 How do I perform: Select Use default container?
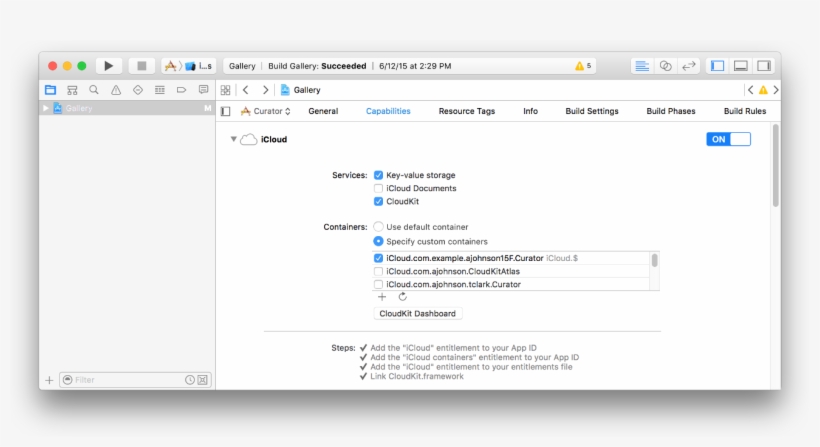coord(378,226)
